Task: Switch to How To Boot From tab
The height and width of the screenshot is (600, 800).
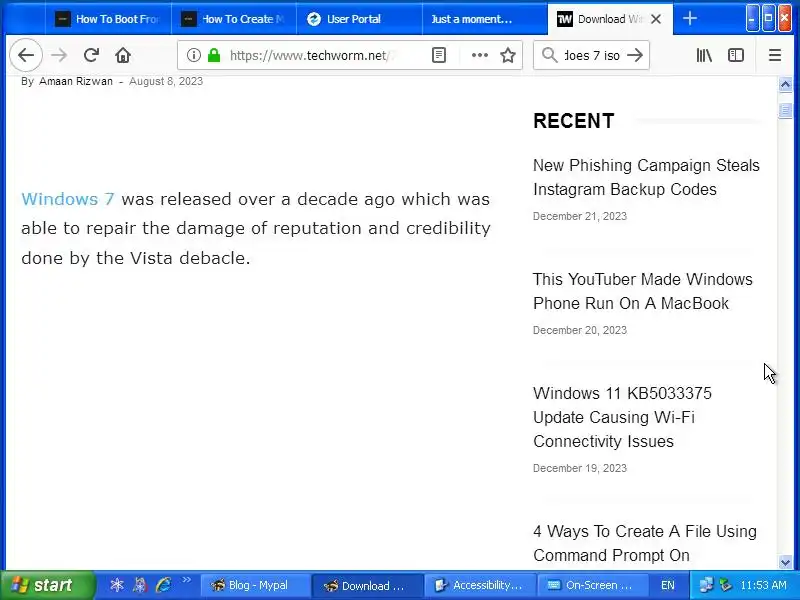Action: click(108, 19)
